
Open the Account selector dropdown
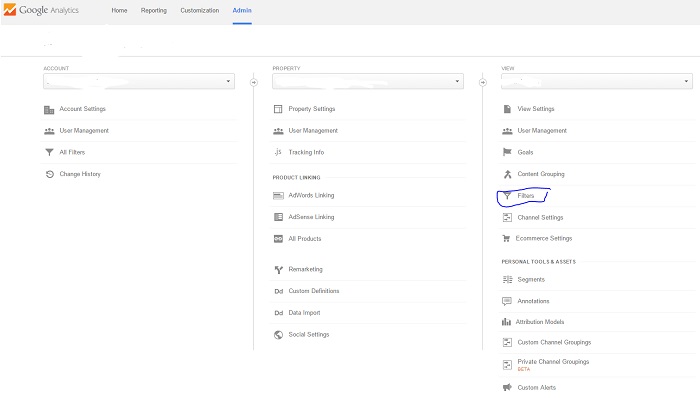pos(139,81)
